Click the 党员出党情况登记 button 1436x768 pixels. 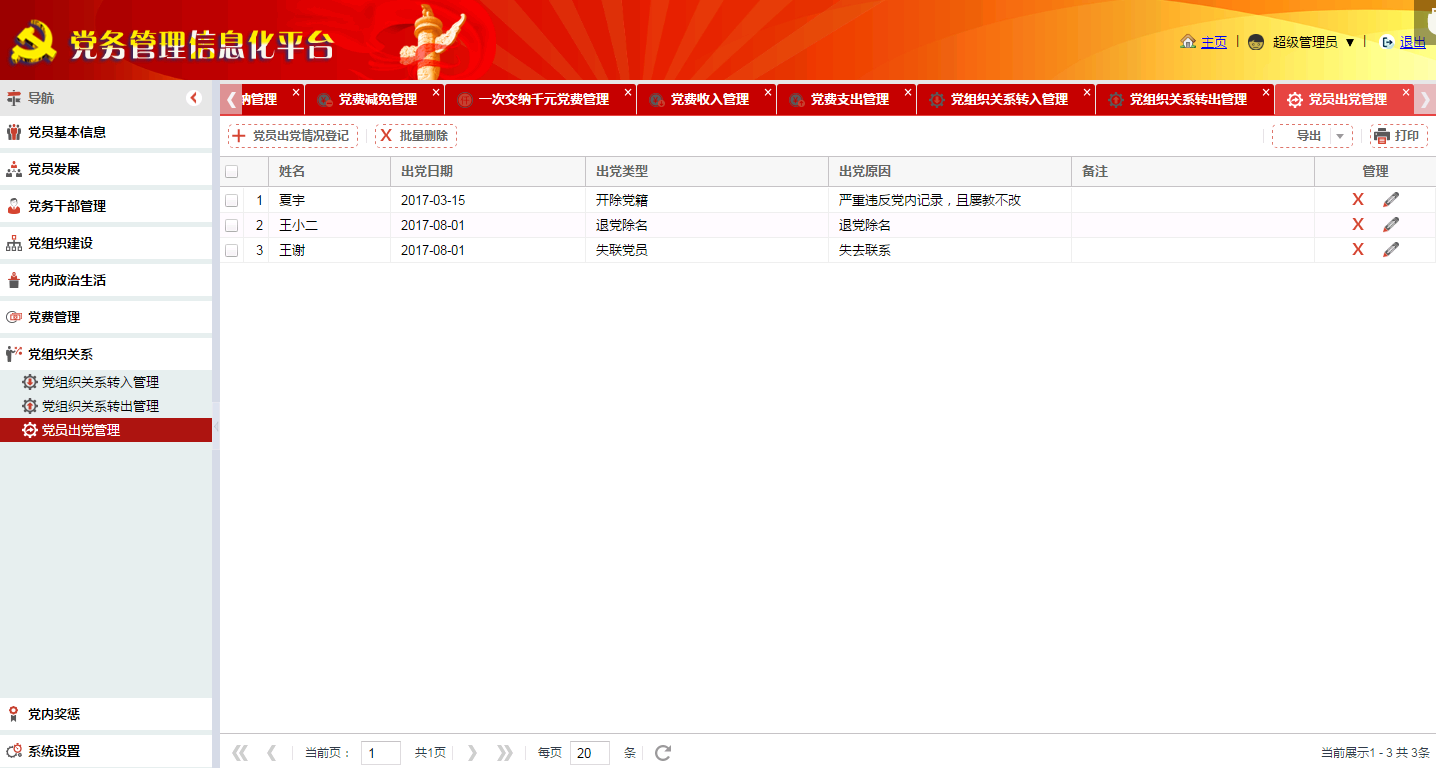pyautogui.click(x=292, y=135)
